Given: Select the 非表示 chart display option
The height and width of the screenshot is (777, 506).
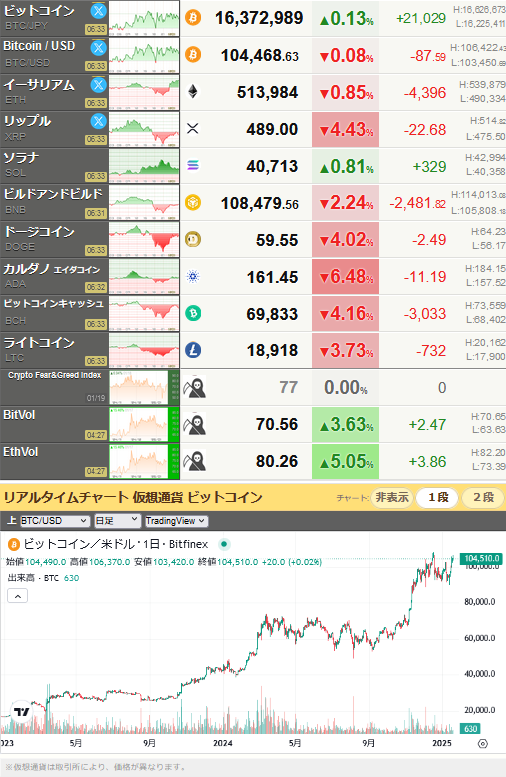Looking at the screenshot, I should tap(392, 497).
